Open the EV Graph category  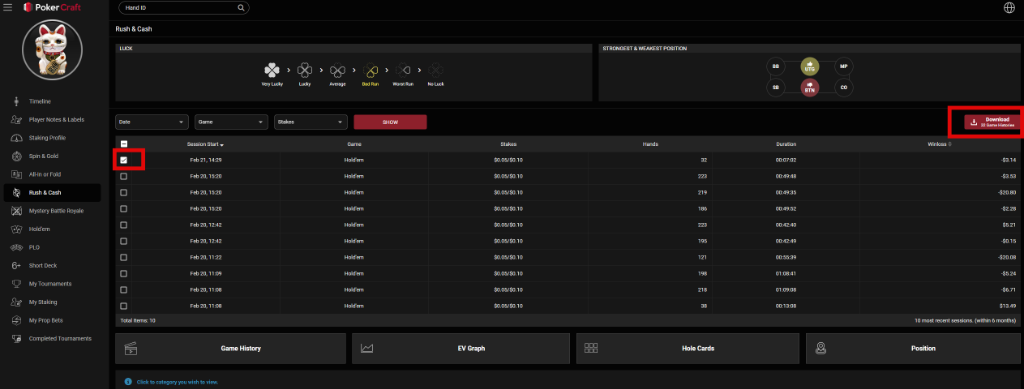coord(461,349)
